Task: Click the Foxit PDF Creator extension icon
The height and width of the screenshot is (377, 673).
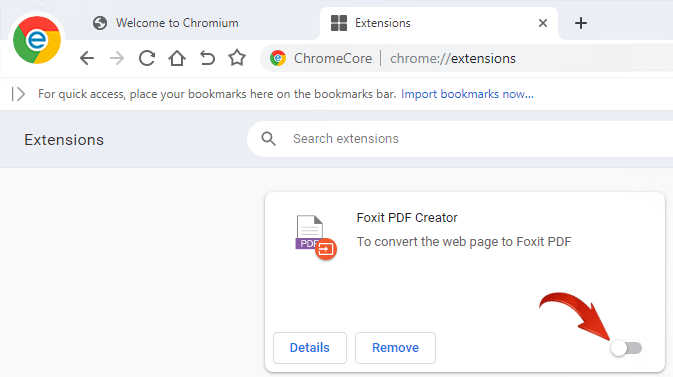Action: point(315,237)
